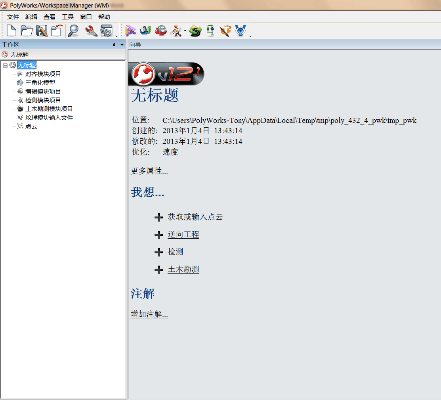Click the 获取或输入点云 link text
The width and height of the screenshot is (441, 400).
click(195, 217)
